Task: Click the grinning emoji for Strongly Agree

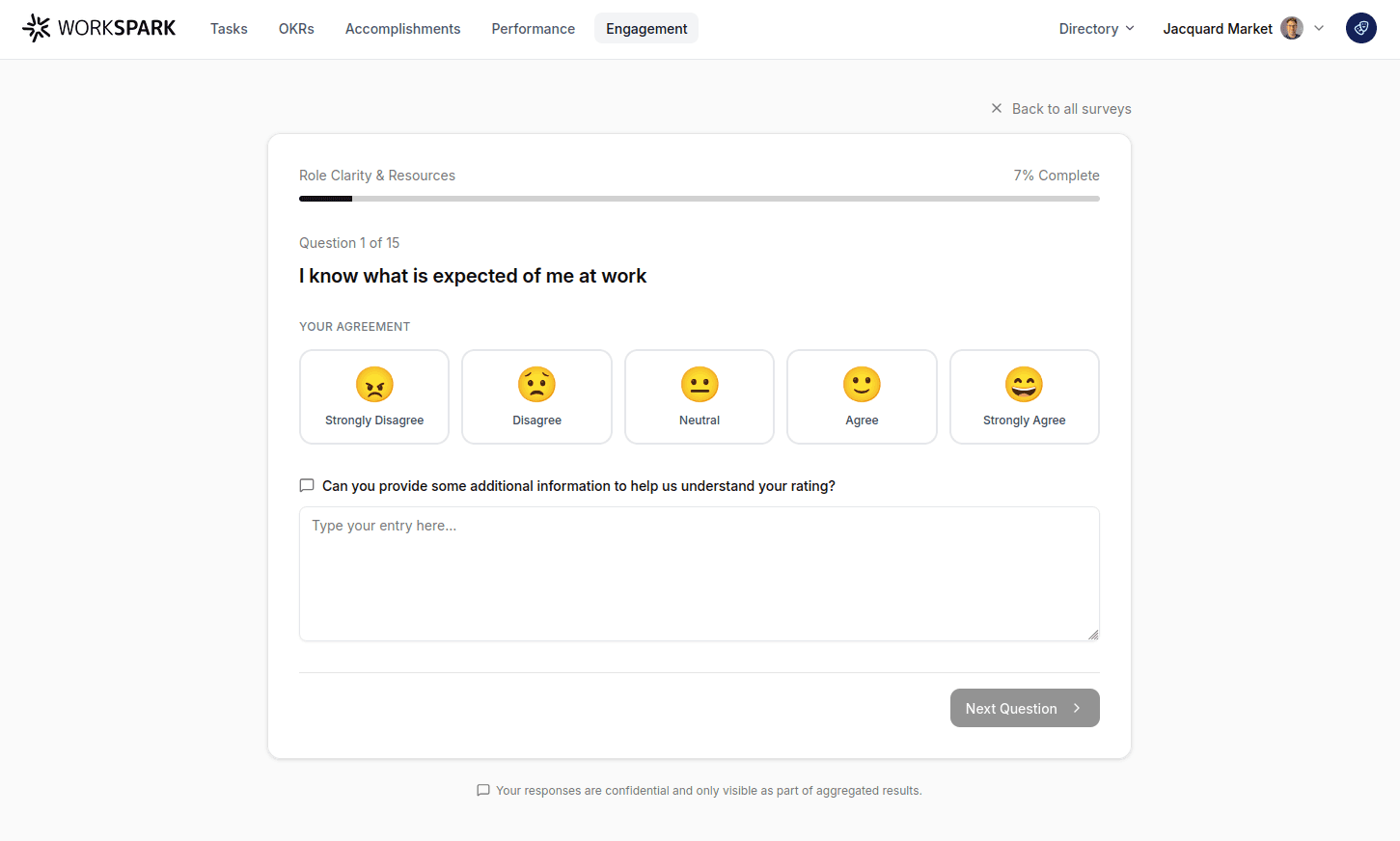Action: pyautogui.click(x=1024, y=384)
